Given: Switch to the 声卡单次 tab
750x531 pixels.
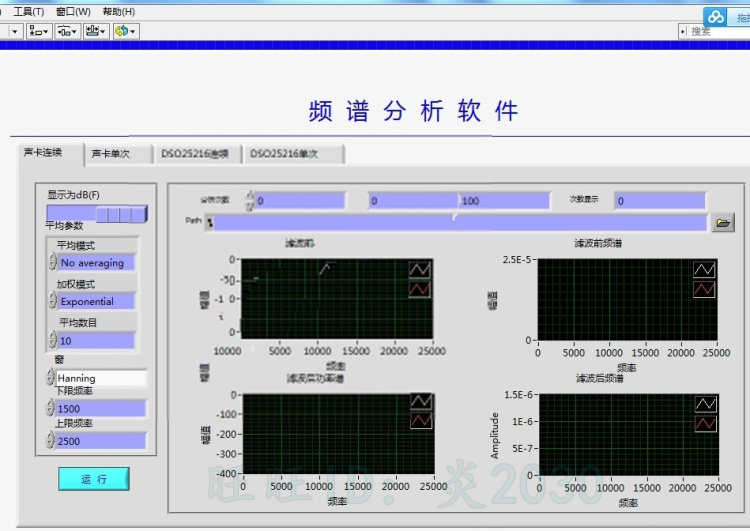Looking at the screenshot, I should pyautogui.click(x=118, y=154).
